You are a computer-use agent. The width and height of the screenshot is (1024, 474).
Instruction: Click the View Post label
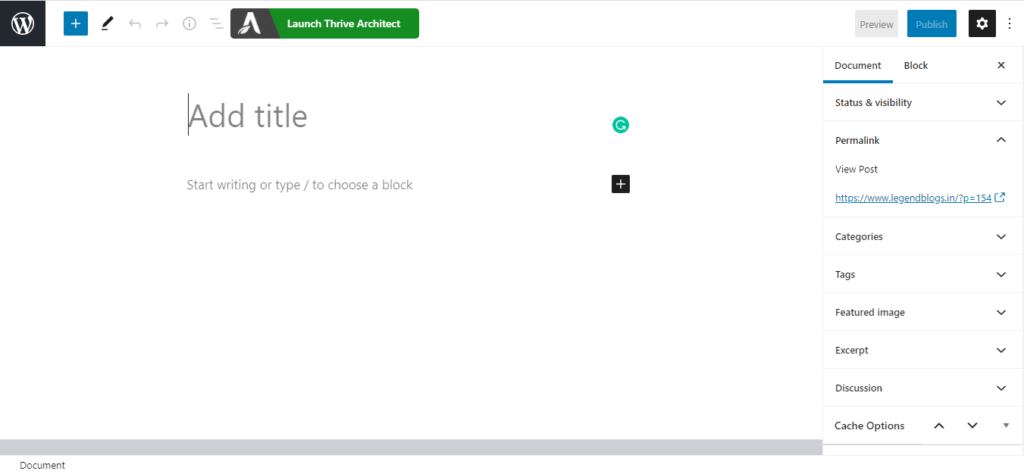[856, 169]
